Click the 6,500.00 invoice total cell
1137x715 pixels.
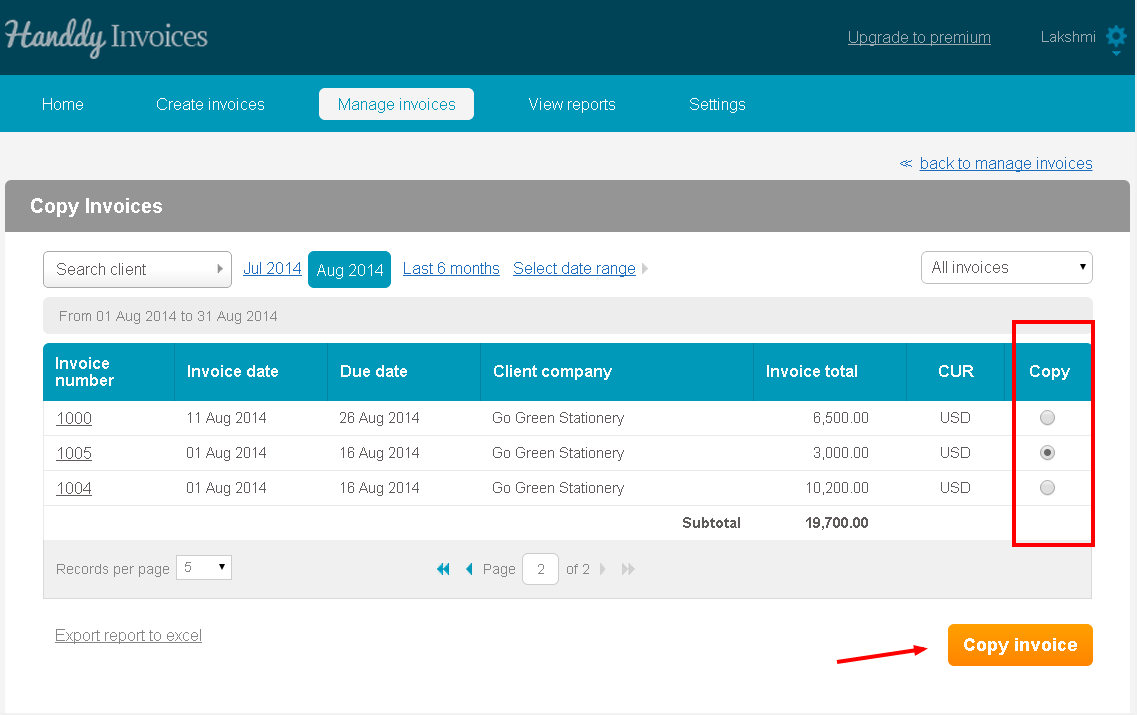coord(840,418)
